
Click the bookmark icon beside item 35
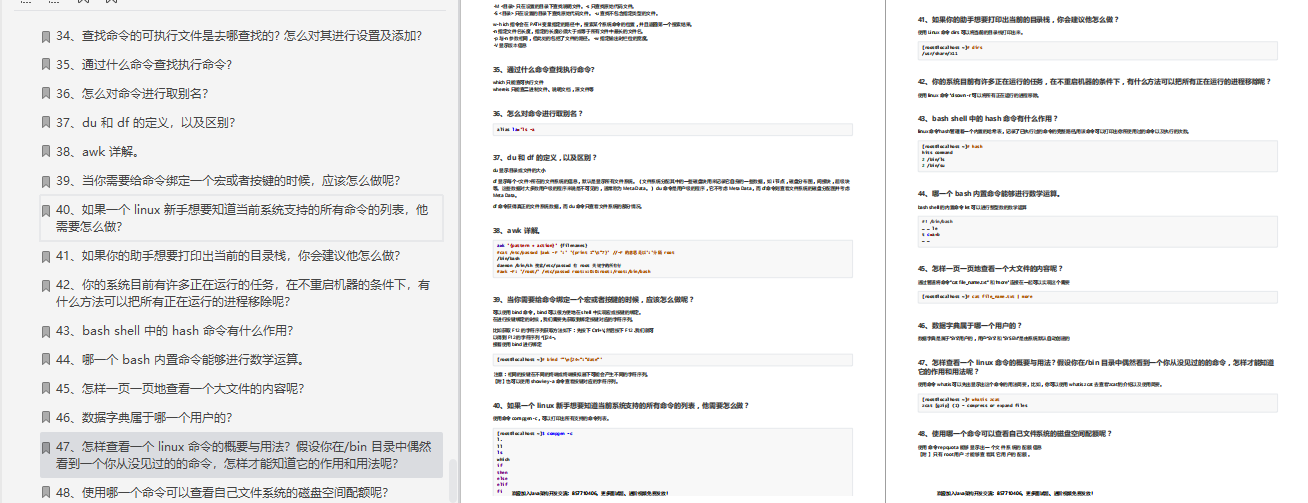(x=46, y=65)
